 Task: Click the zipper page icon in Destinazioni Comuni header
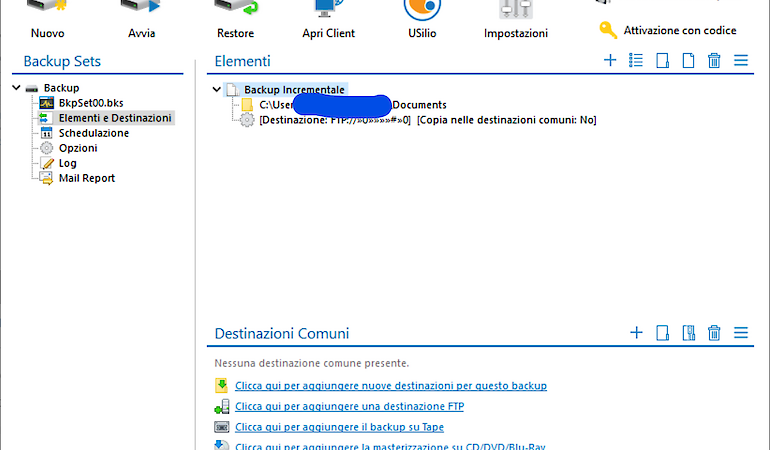[688, 333]
